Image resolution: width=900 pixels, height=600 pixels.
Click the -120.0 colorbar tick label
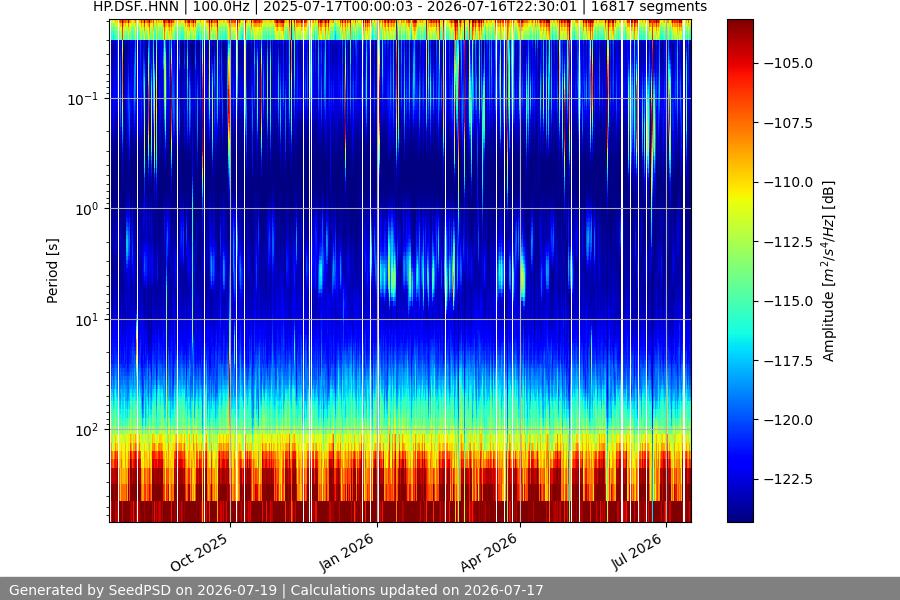(788, 420)
